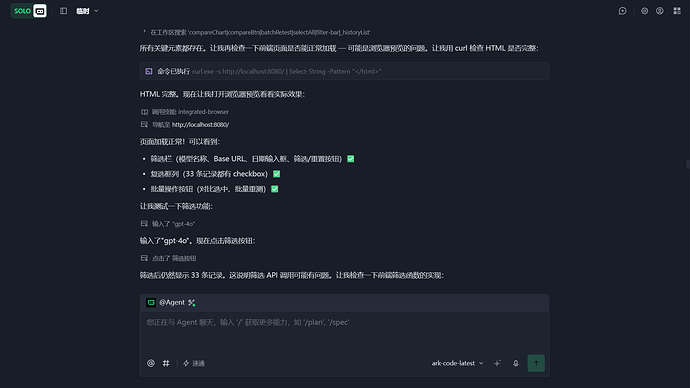Click the text 'HTML 完整。现在让我打开浏览器预览看看实际效果:'
Viewport: 690px width, 388px height.
pos(222,94)
